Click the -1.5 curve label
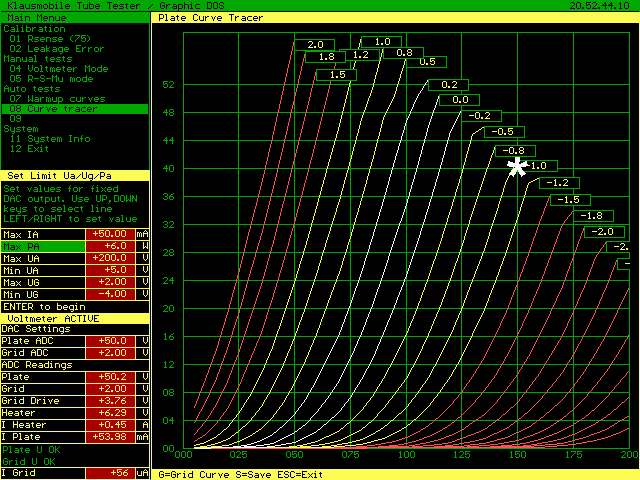The height and width of the screenshot is (480, 640). coord(571,200)
